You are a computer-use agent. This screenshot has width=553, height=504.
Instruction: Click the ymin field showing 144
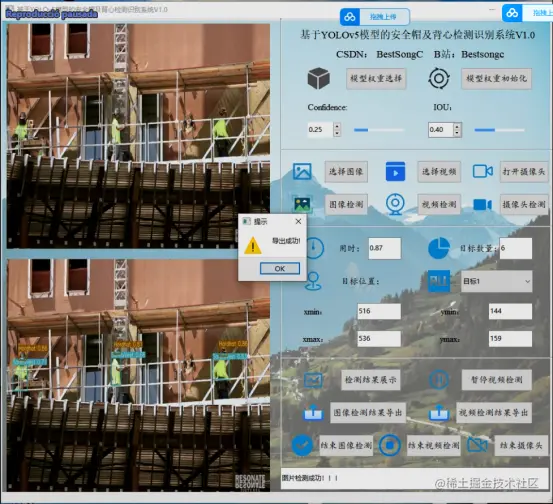[510, 311]
